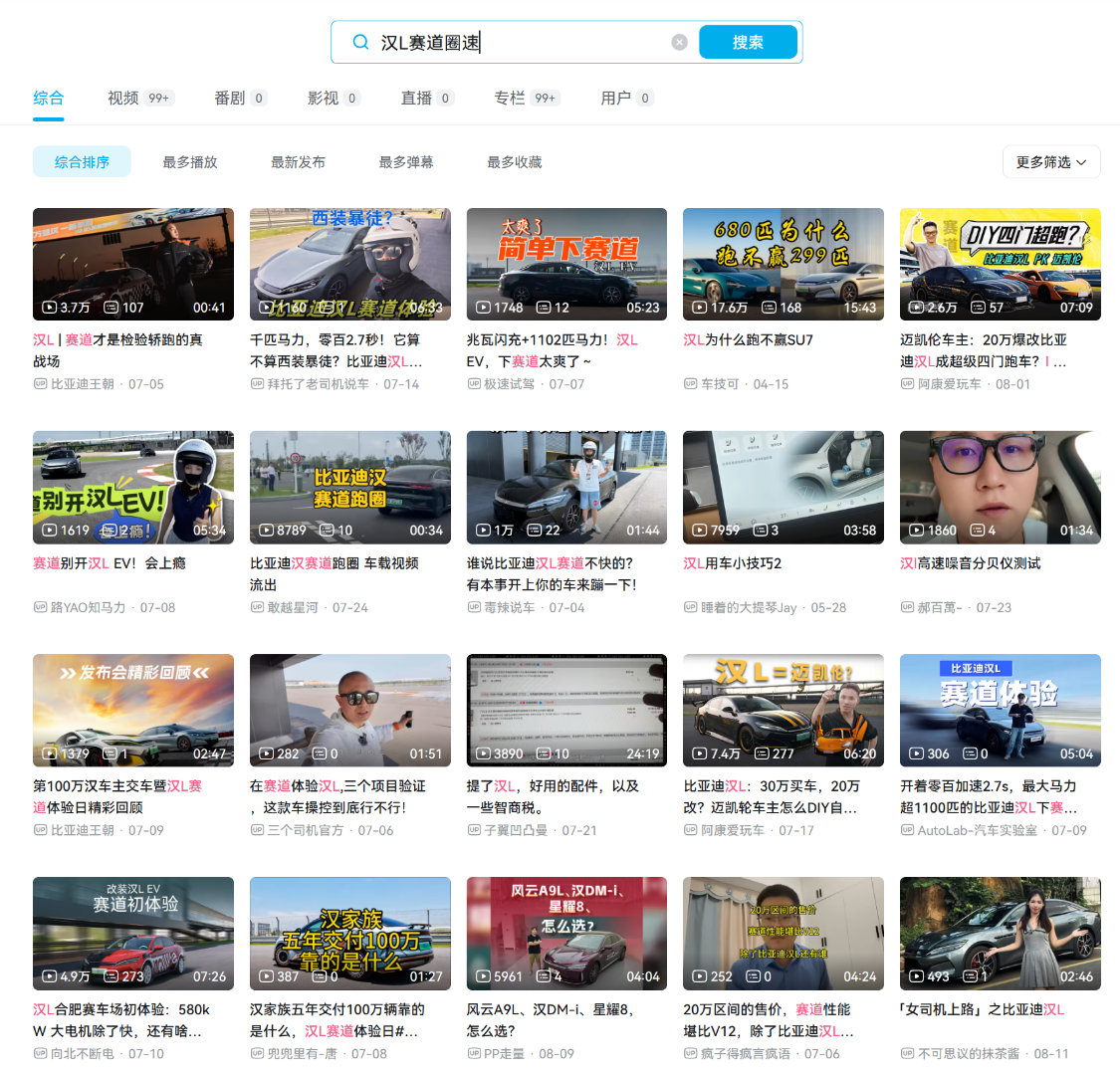Screen dimensions: 1120x1075
Task: Open title 兆瓦闪充+1102匹马力！汉L EV
Action: (x=553, y=350)
